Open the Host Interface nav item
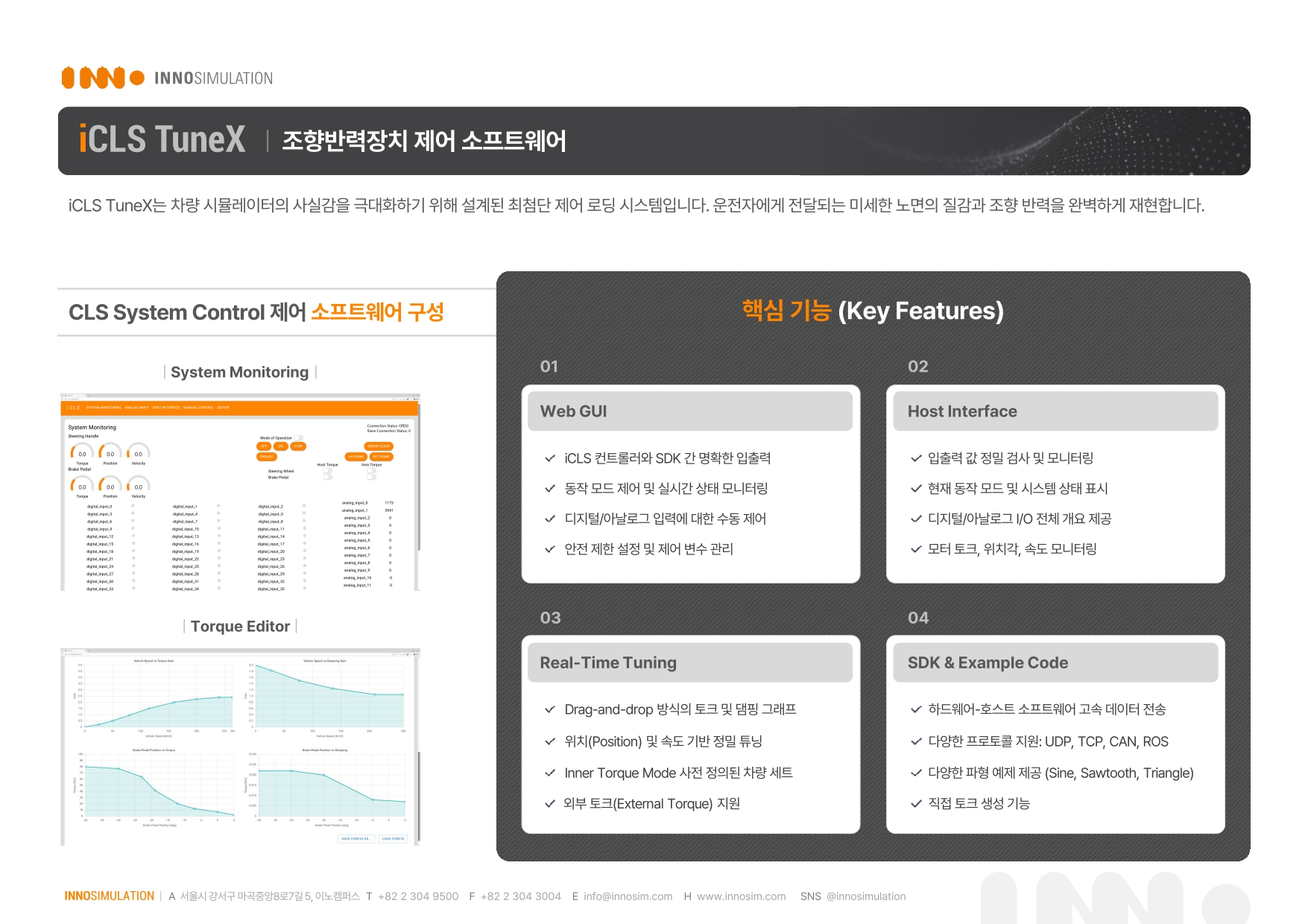This screenshot has height=924, width=1308. point(166,408)
